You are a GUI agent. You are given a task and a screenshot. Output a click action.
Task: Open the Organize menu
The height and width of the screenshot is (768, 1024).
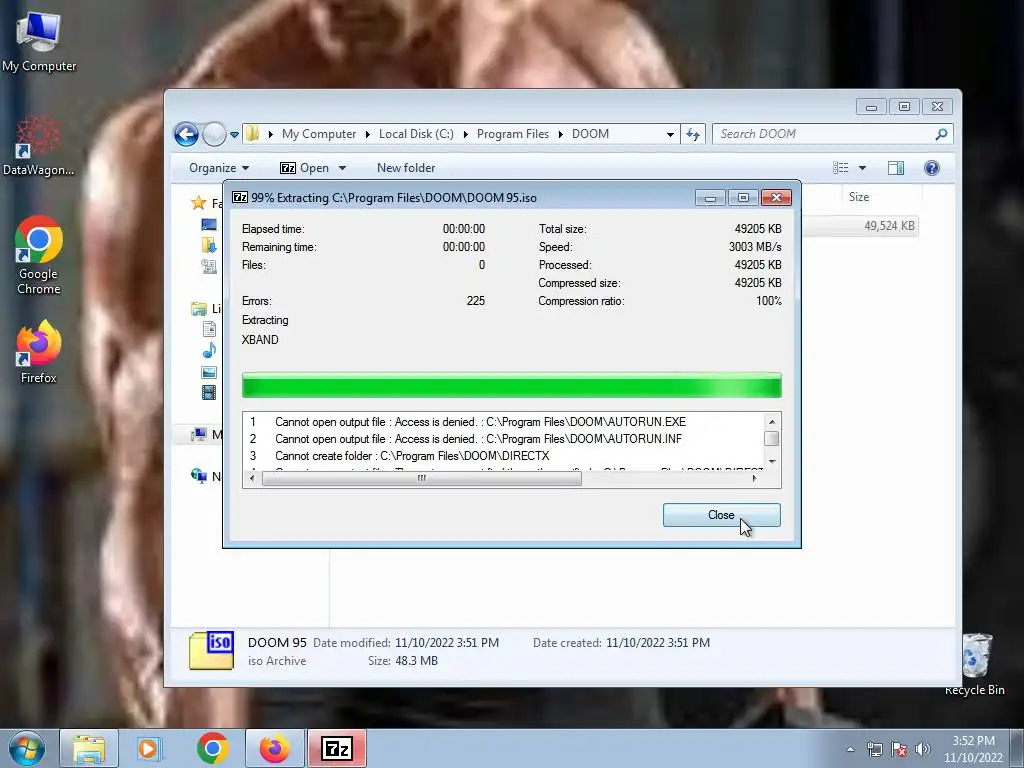coord(219,168)
